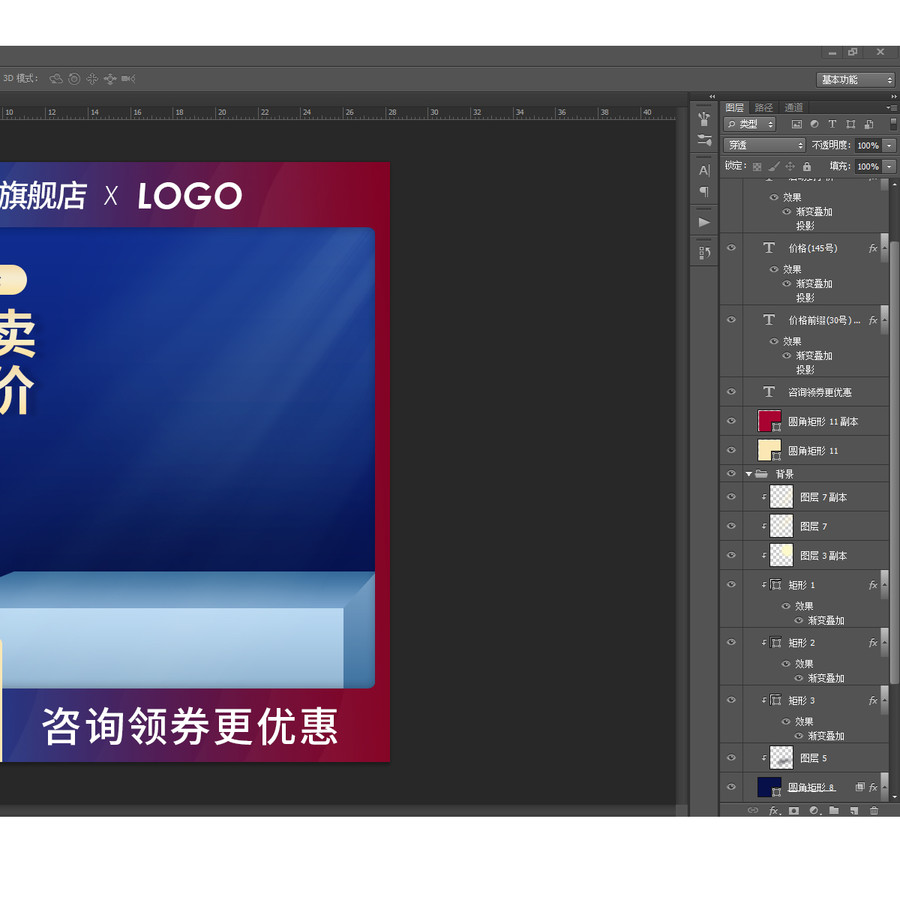Filter layers by type layers icon

(x=832, y=124)
